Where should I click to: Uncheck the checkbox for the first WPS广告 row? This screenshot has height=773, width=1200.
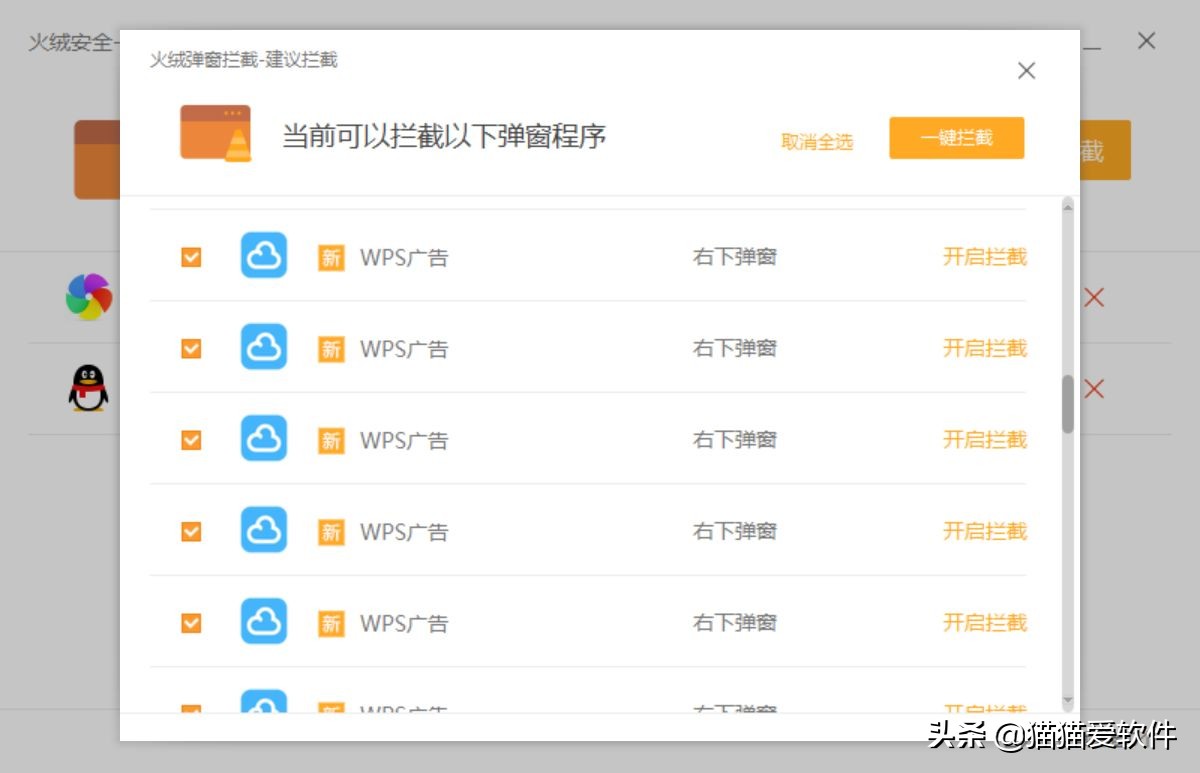(x=190, y=256)
